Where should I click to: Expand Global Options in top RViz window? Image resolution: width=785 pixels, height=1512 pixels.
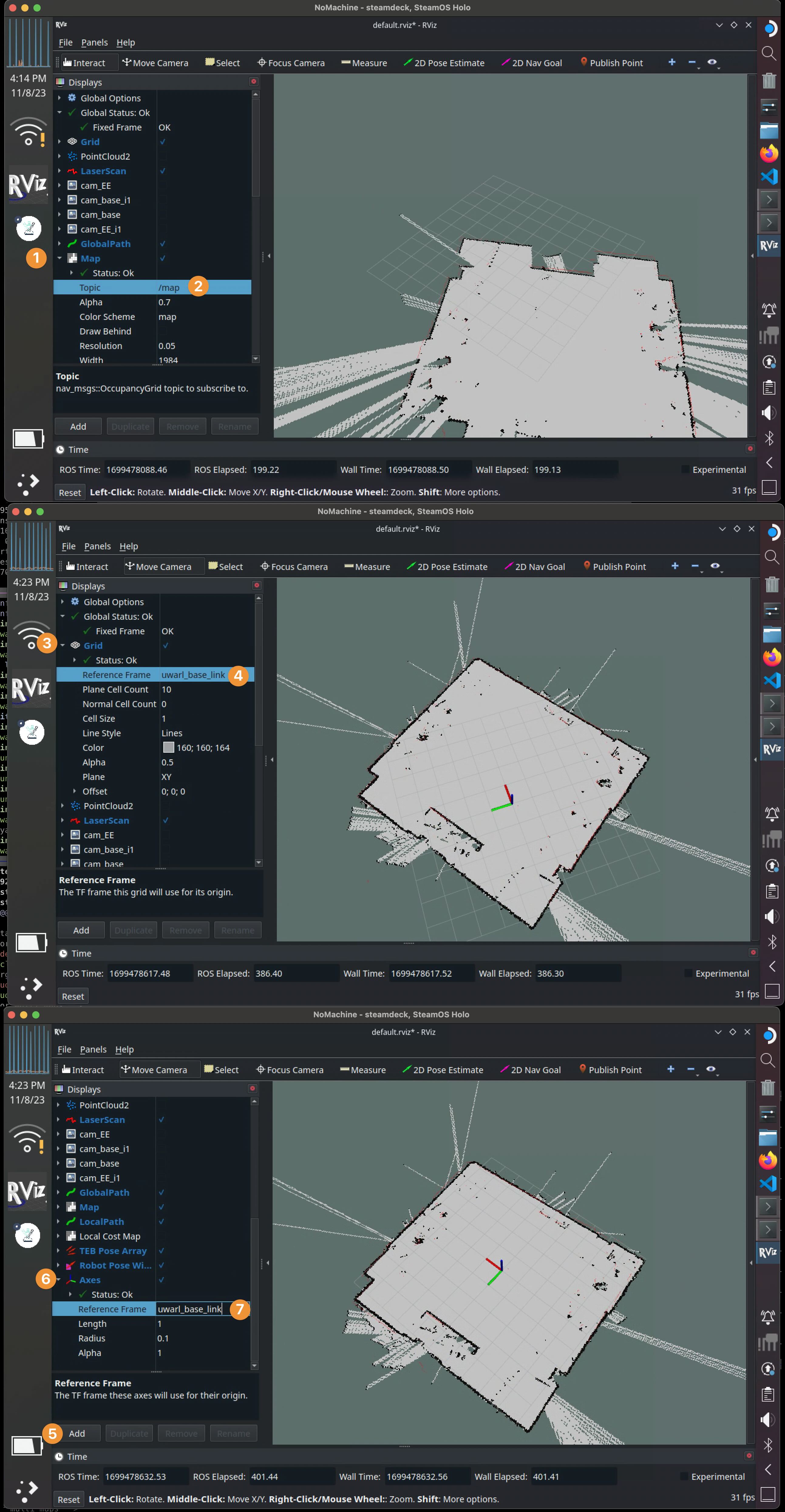pos(59,98)
